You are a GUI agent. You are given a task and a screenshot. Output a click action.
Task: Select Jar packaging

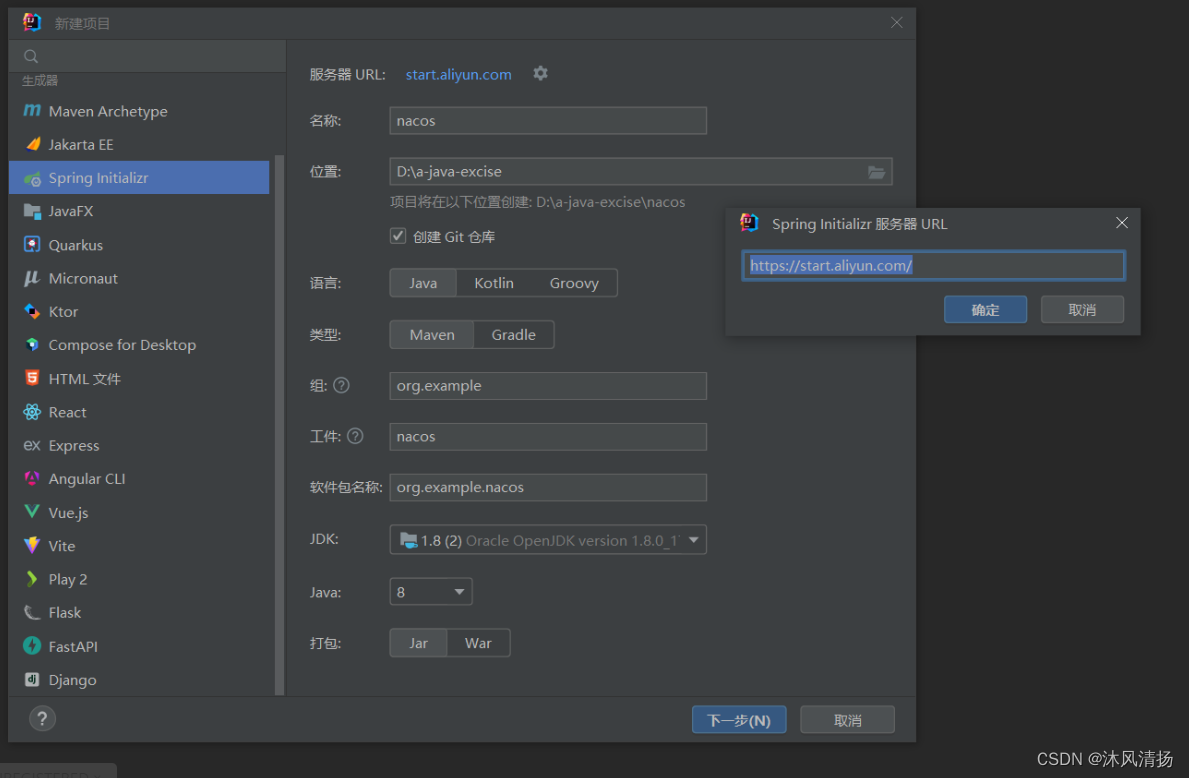point(419,643)
